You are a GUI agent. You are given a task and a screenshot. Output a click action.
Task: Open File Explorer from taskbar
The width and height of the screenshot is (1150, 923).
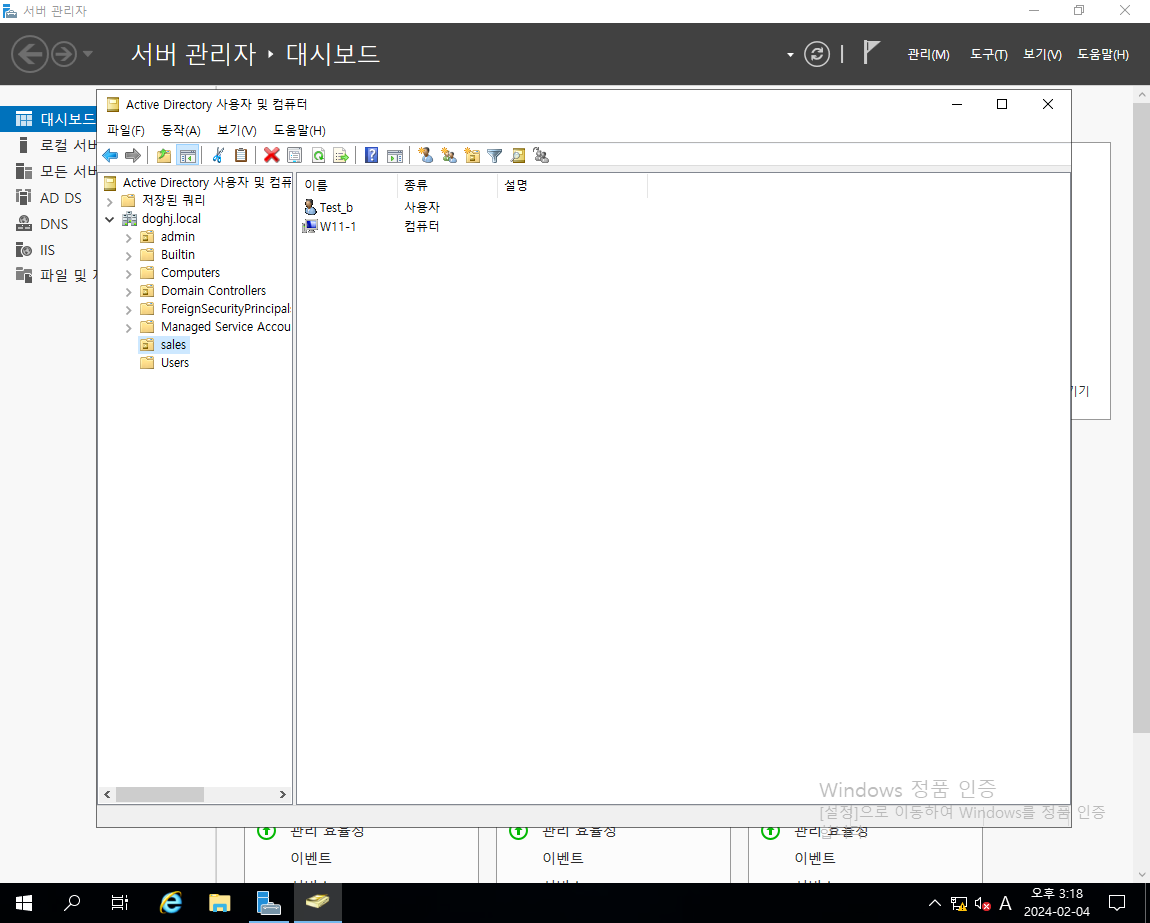(x=219, y=903)
